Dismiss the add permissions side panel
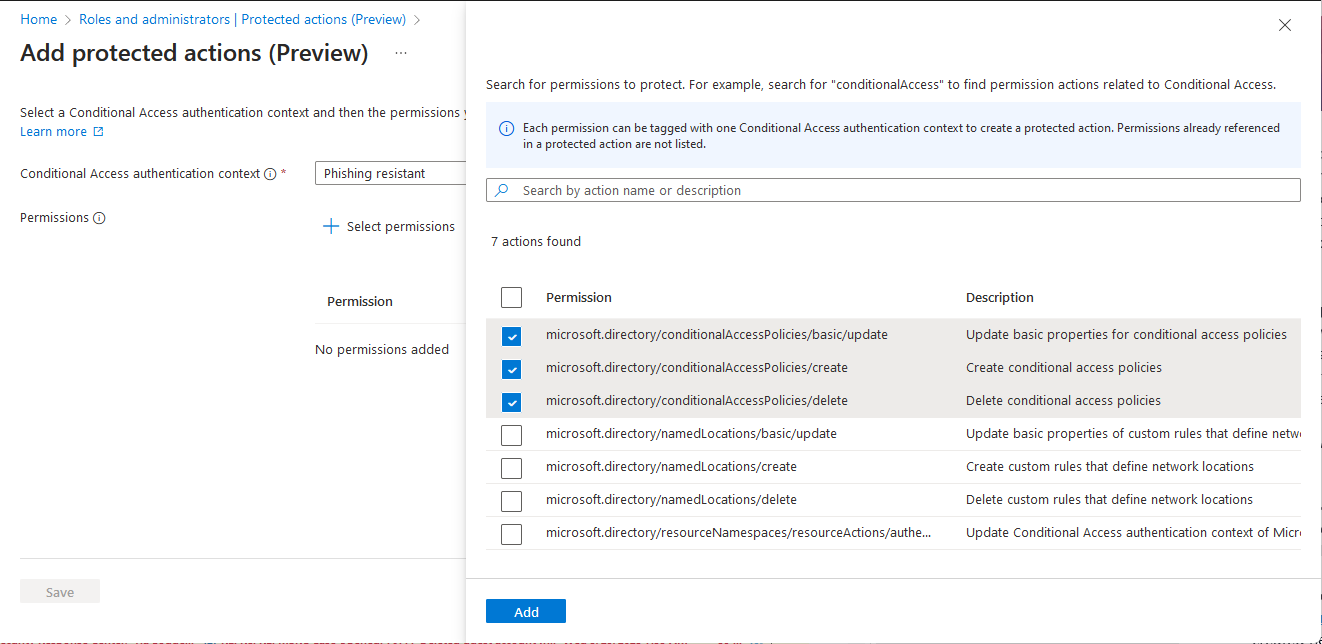Image resolution: width=1322 pixels, height=644 pixels. pos(1284,25)
